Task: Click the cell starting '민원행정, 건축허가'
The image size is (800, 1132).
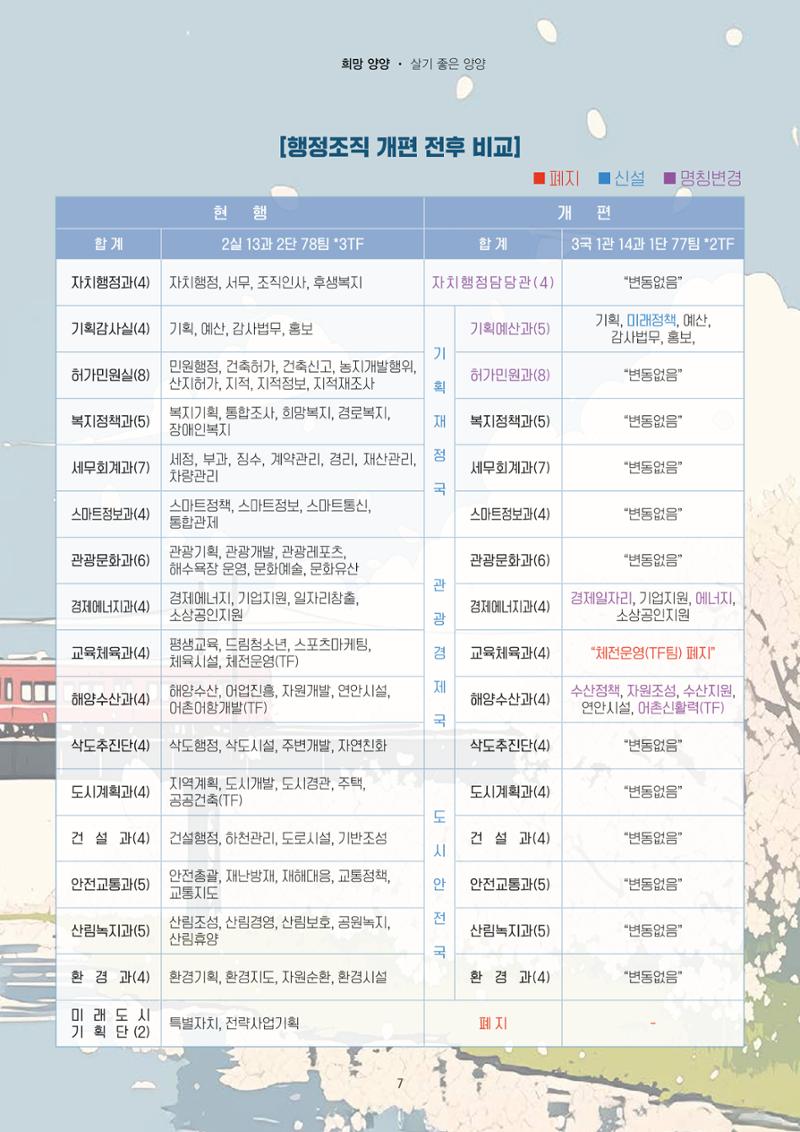Action: pos(292,375)
